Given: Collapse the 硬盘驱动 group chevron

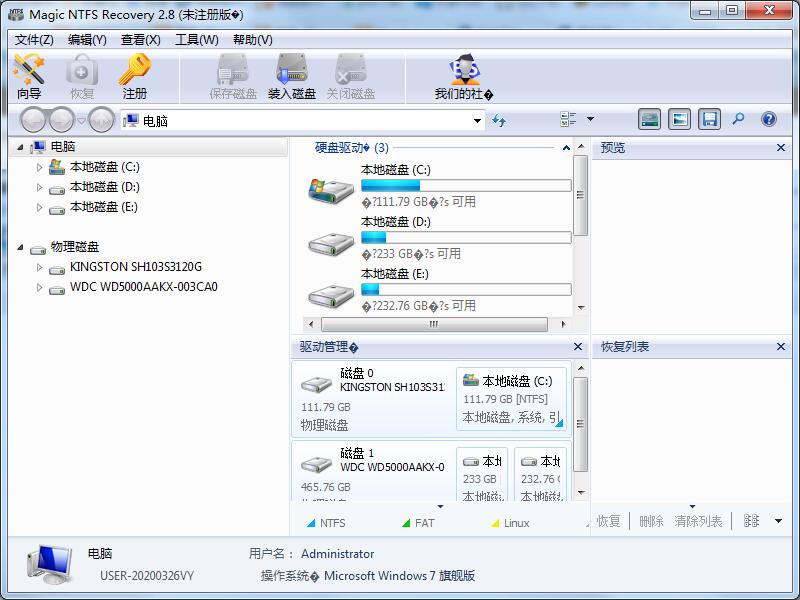Looking at the screenshot, I should [566, 148].
